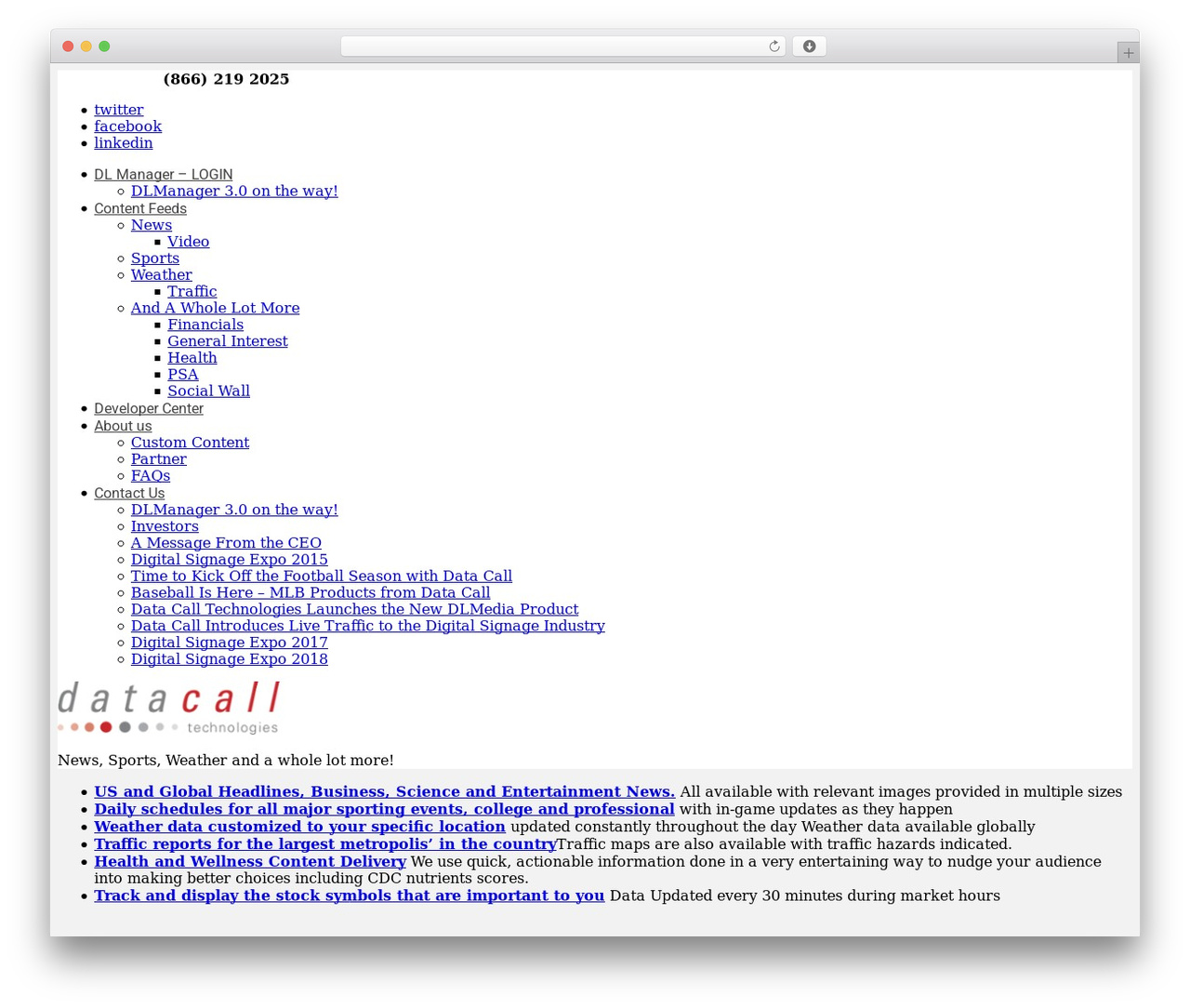
Task: Click the browser address bar
Action: [x=562, y=46]
